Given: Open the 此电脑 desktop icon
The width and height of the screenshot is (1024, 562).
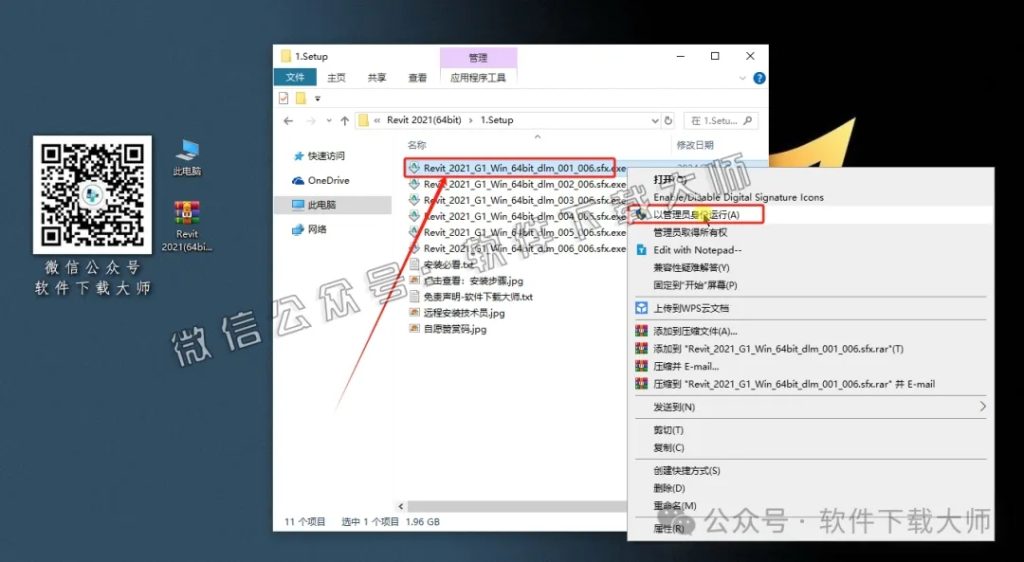Looking at the screenshot, I should [187, 157].
